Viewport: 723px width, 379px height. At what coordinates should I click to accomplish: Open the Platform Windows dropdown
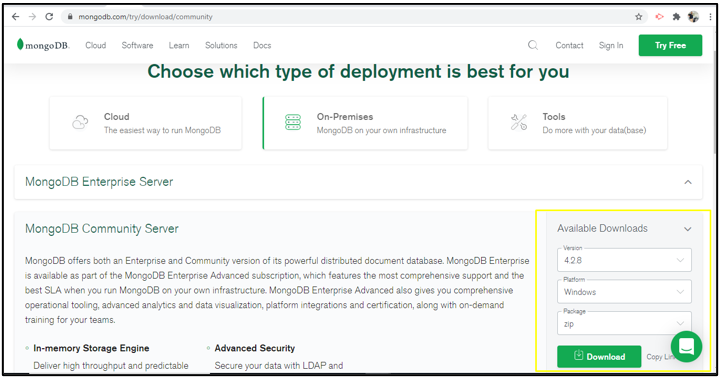(x=624, y=292)
